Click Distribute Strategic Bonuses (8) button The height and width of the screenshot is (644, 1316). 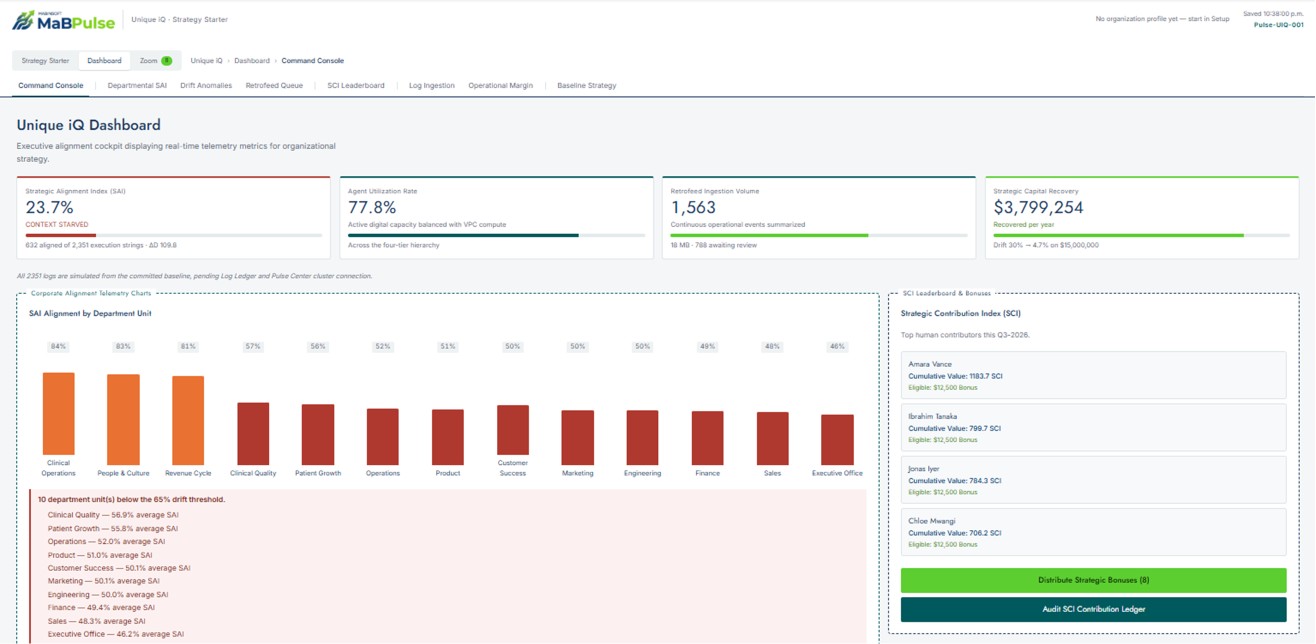[x=1093, y=580]
